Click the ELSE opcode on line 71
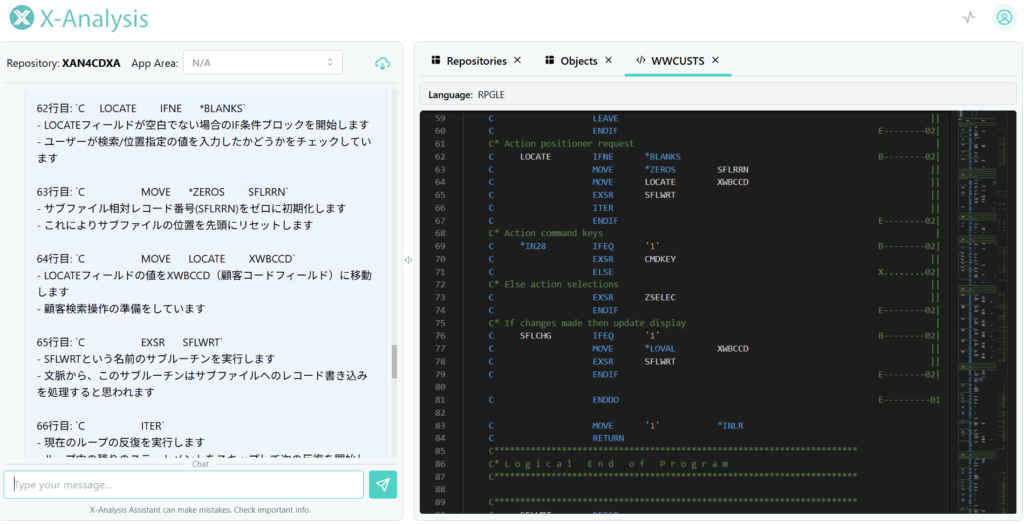Viewport: 1024px width, 524px height. point(603,272)
